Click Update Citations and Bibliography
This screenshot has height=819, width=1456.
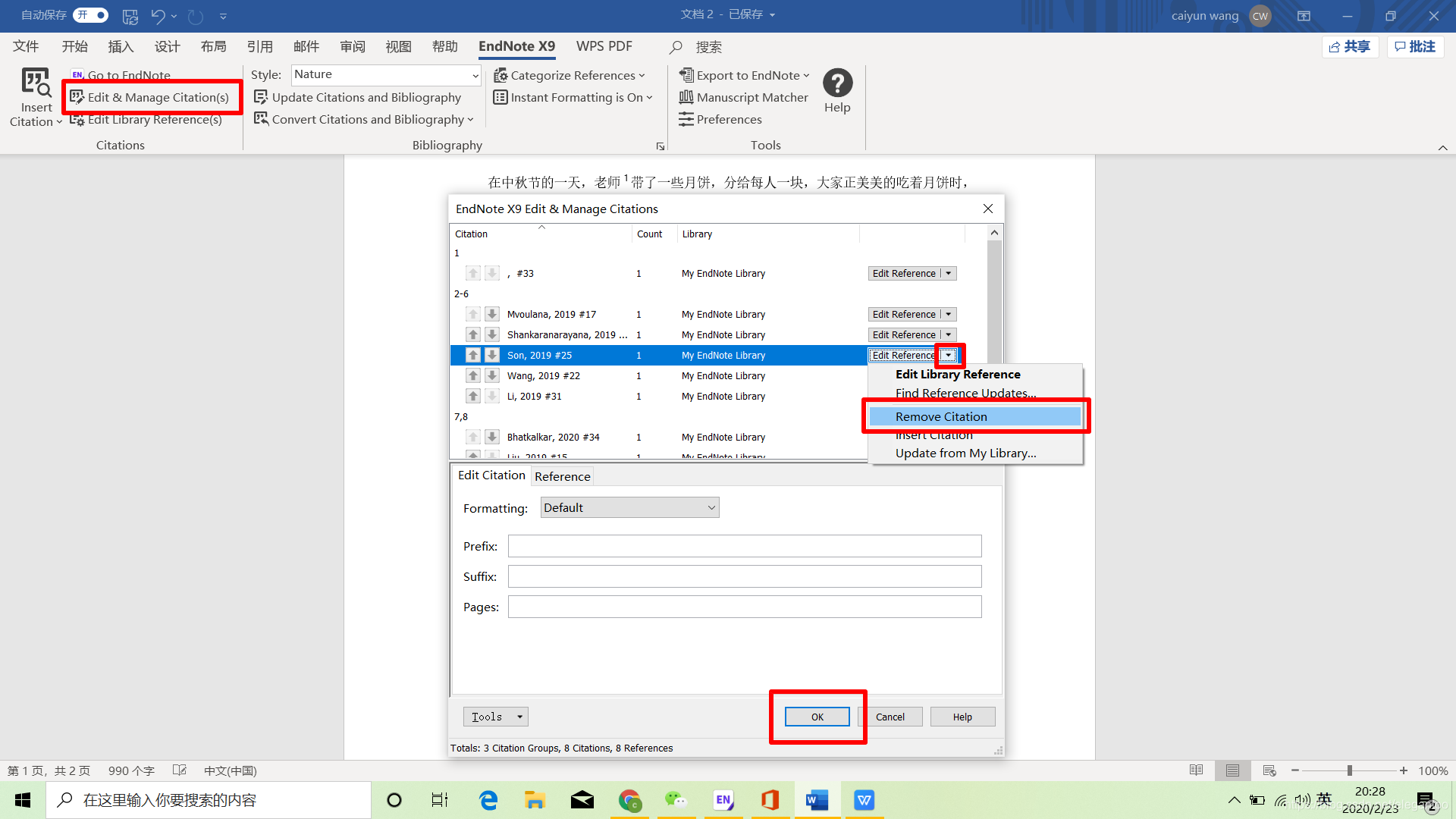(x=357, y=97)
